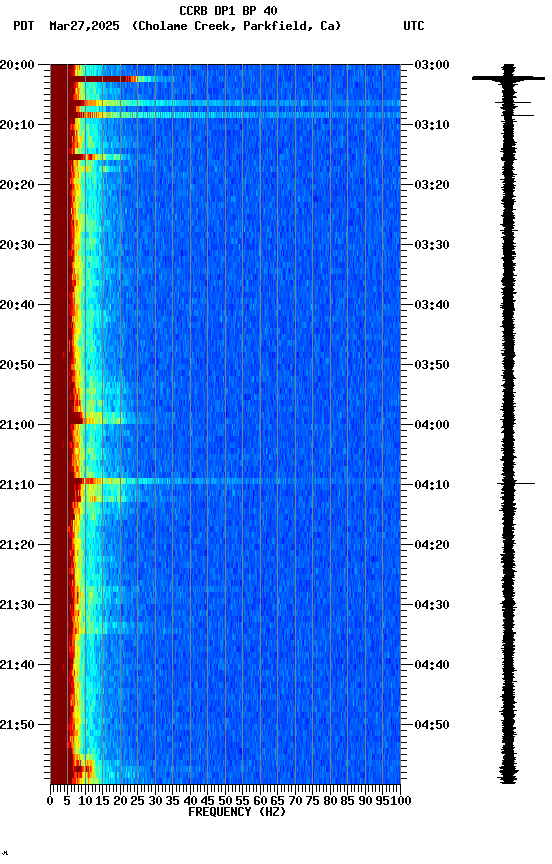Screen dimensions: 552x864
Task: Click the 20:40 PDT time label
Action: [17, 305]
